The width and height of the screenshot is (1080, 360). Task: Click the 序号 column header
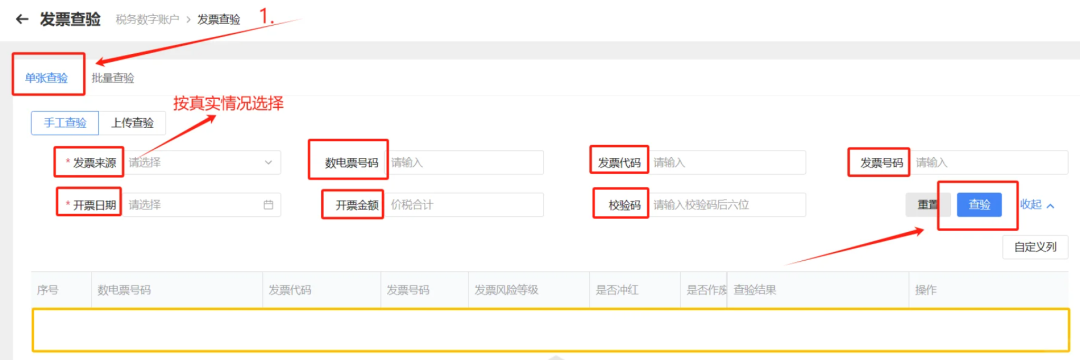[x=48, y=290]
